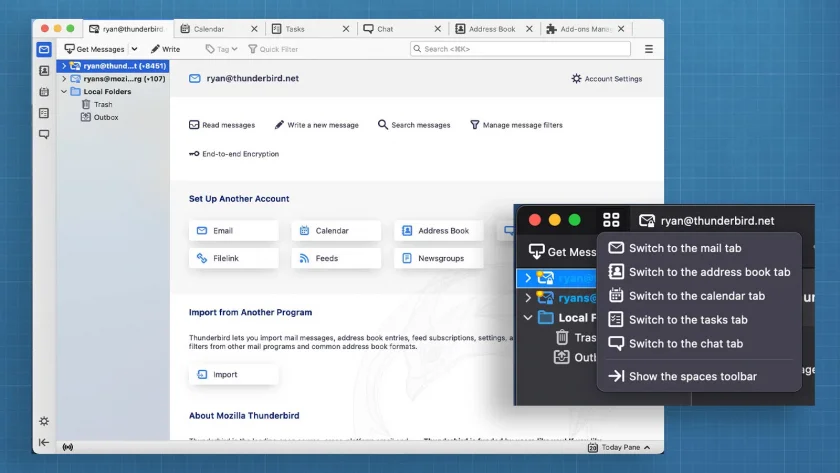Open the Tag dropdown in toolbar
The height and width of the screenshot is (473, 840).
click(x=221, y=49)
